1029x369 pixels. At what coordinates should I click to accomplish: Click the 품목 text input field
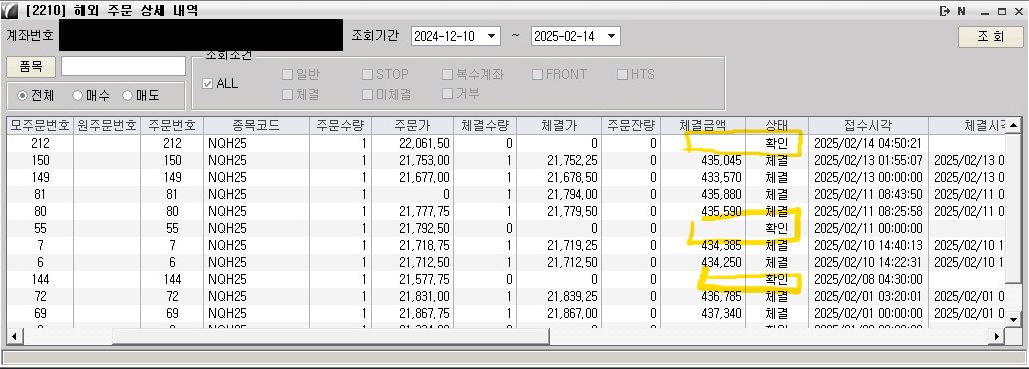[x=123, y=67]
